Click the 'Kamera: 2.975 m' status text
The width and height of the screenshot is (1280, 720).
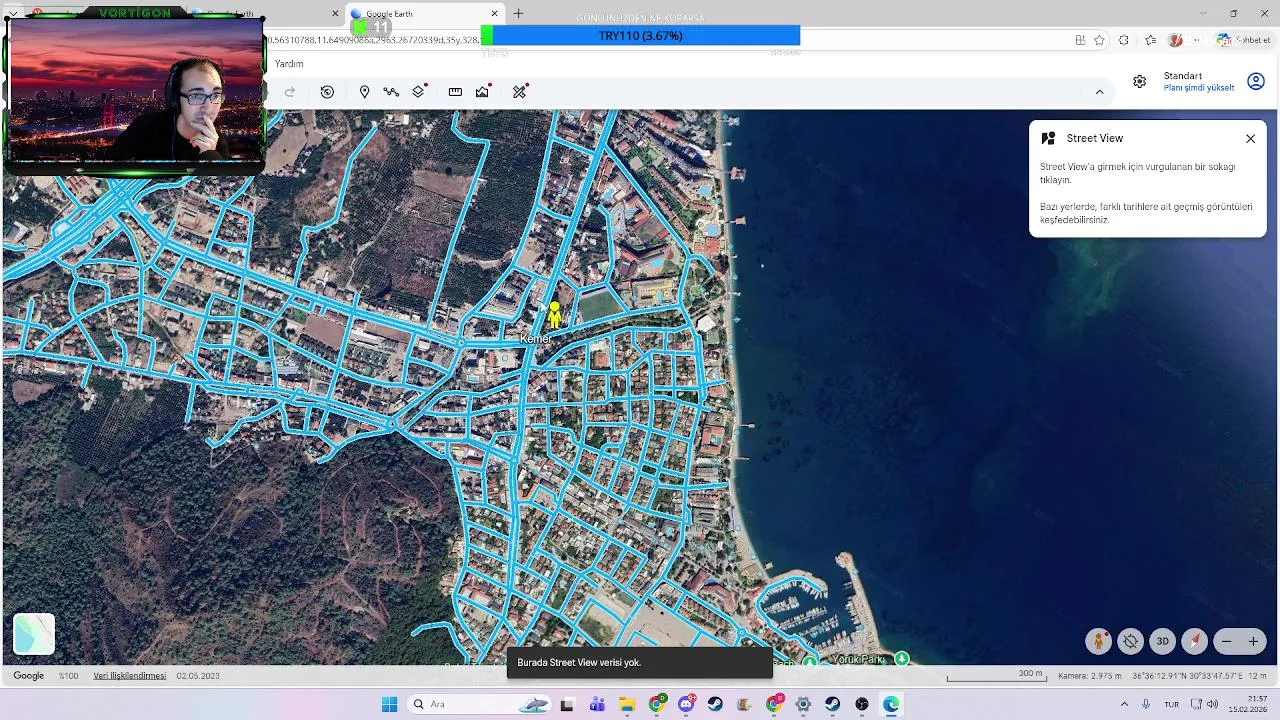coord(1090,676)
